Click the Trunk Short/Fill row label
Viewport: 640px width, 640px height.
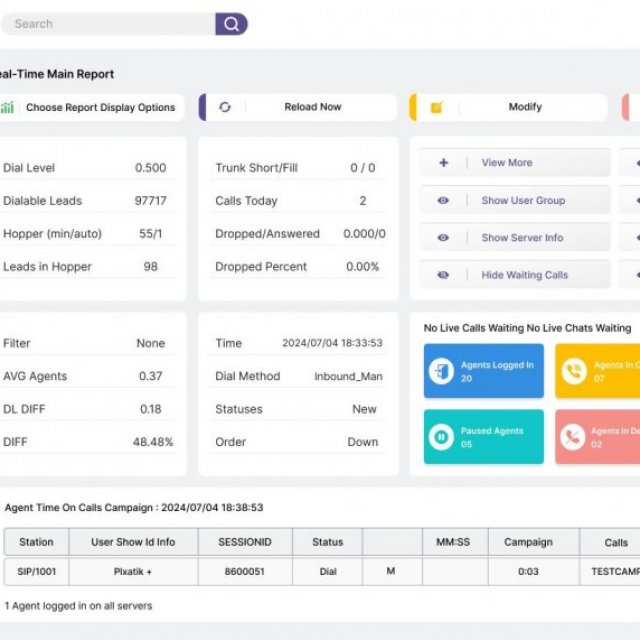point(256,168)
